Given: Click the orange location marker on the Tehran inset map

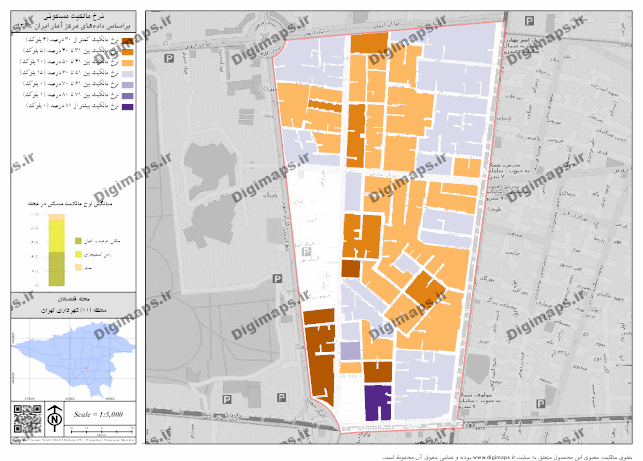Looking at the screenshot, I should click(x=86, y=368).
